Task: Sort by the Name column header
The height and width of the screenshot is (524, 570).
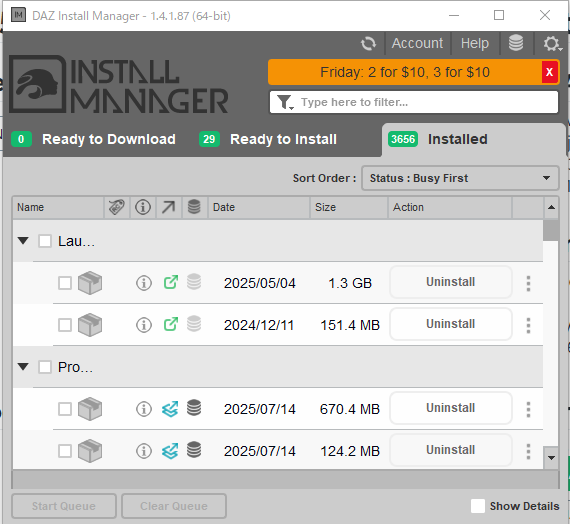Action: pos(59,207)
